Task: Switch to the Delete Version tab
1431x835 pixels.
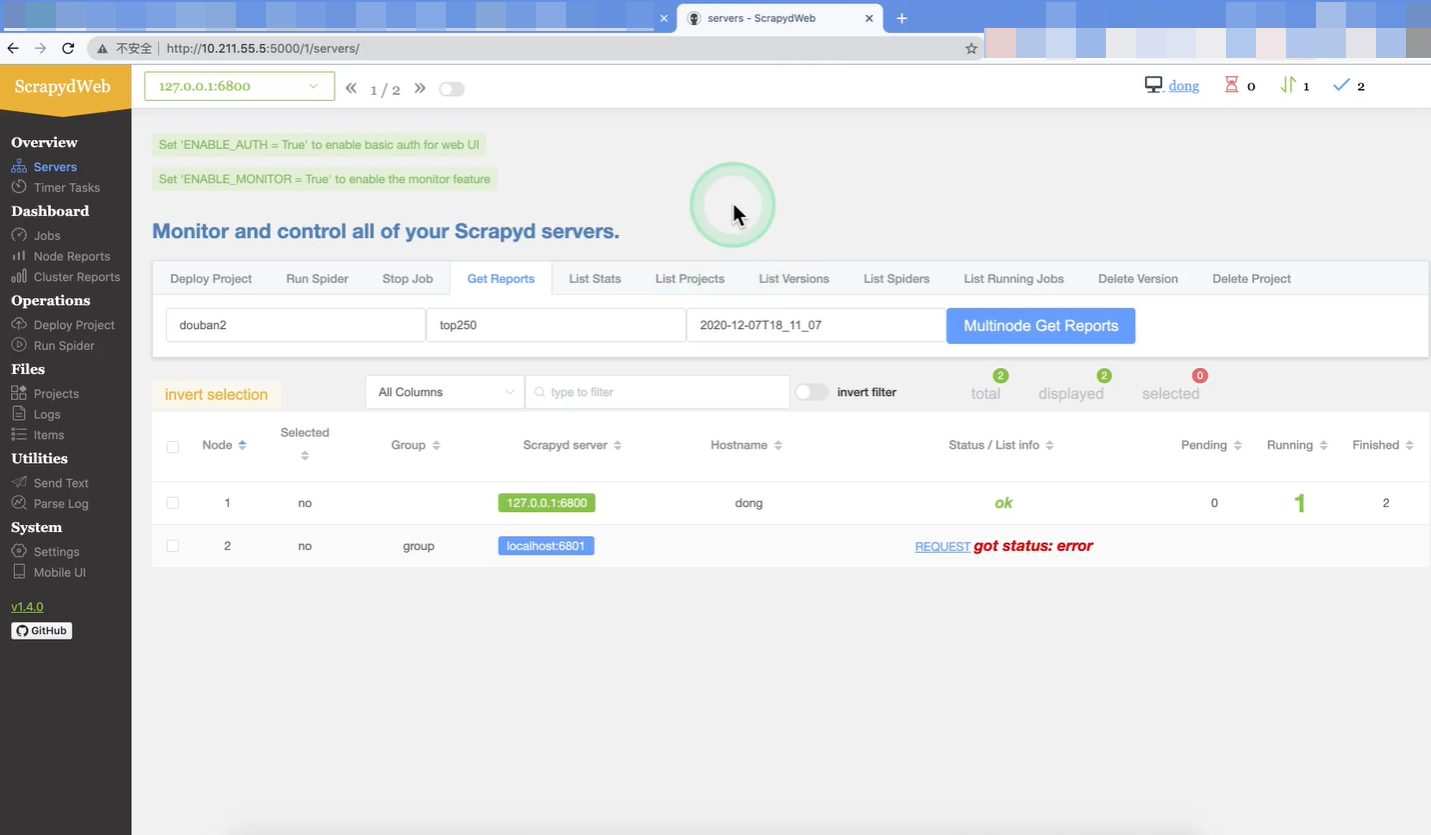Action: click(x=1138, y=279)
